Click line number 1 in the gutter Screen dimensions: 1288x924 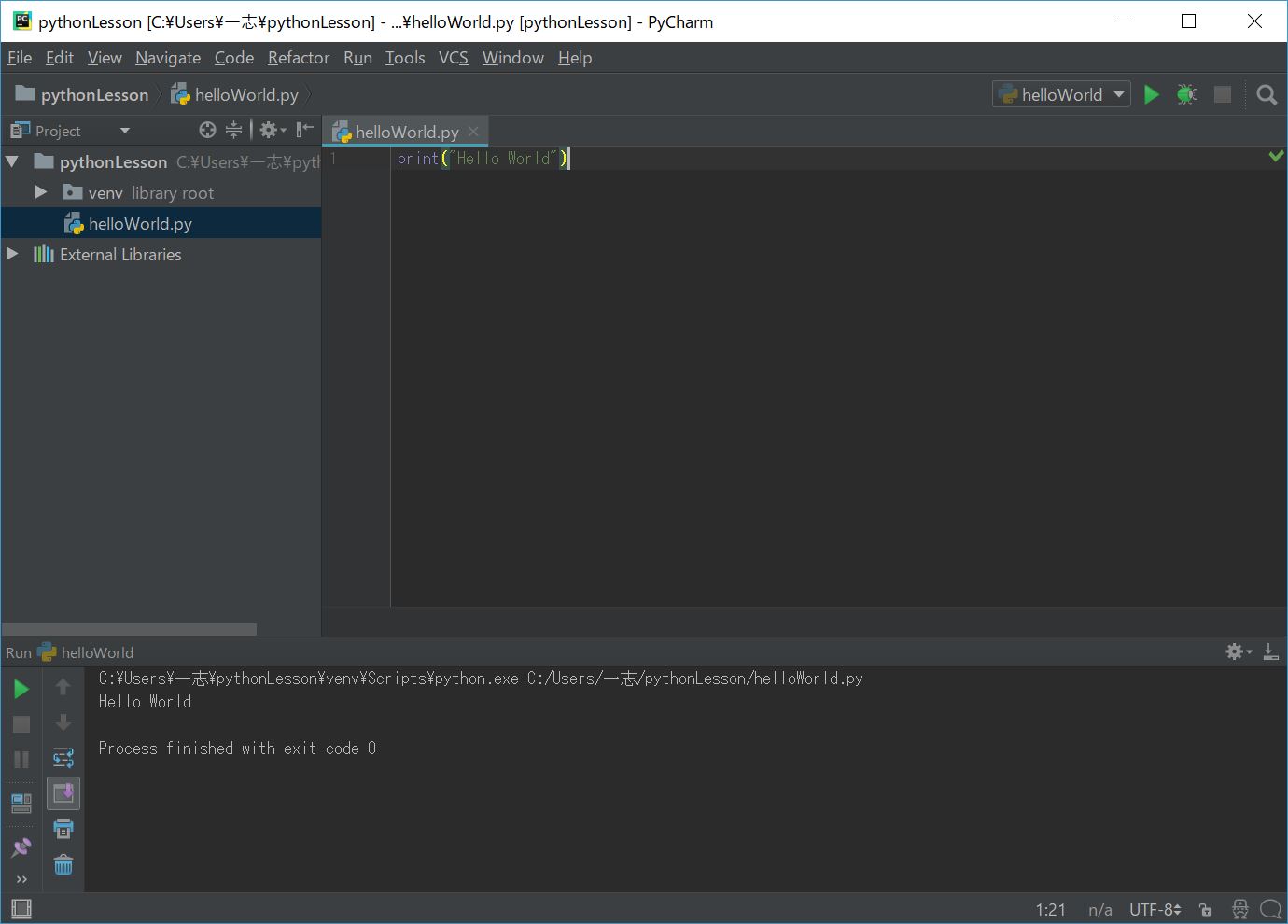tap(333, 159)
